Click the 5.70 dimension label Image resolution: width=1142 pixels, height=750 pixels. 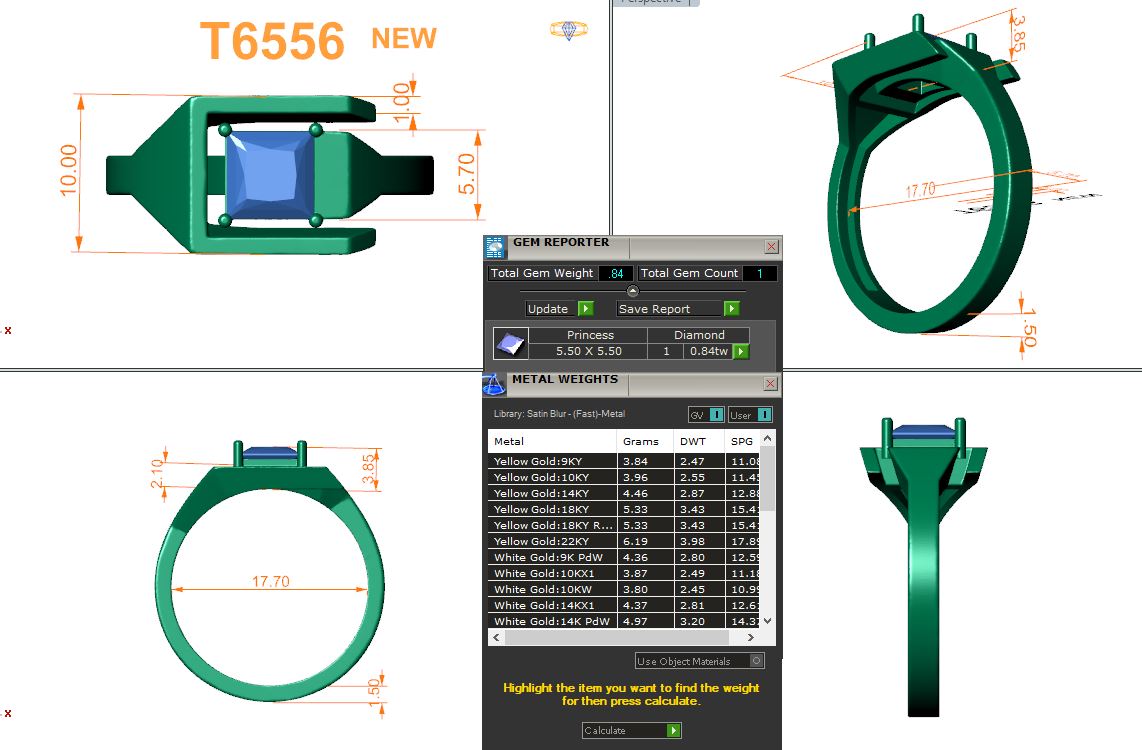click(466, 173)
